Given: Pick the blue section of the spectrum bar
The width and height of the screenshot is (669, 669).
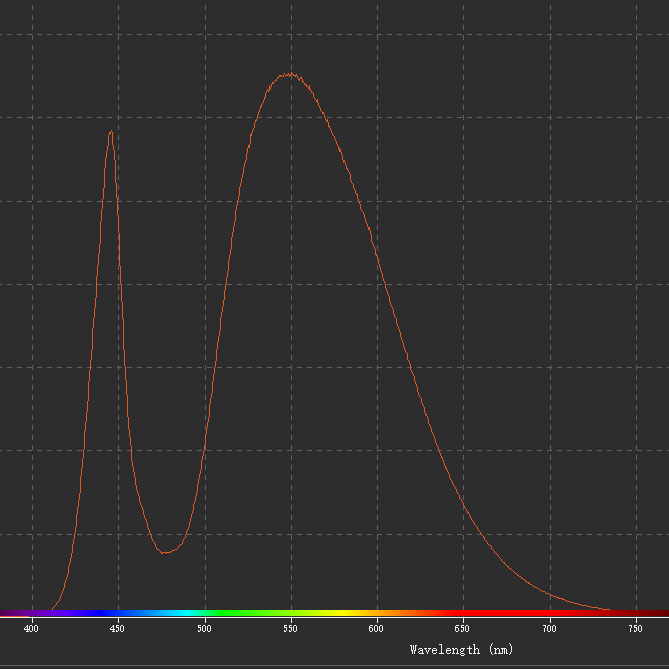Looking at the screenshot, I should [100, 612].
